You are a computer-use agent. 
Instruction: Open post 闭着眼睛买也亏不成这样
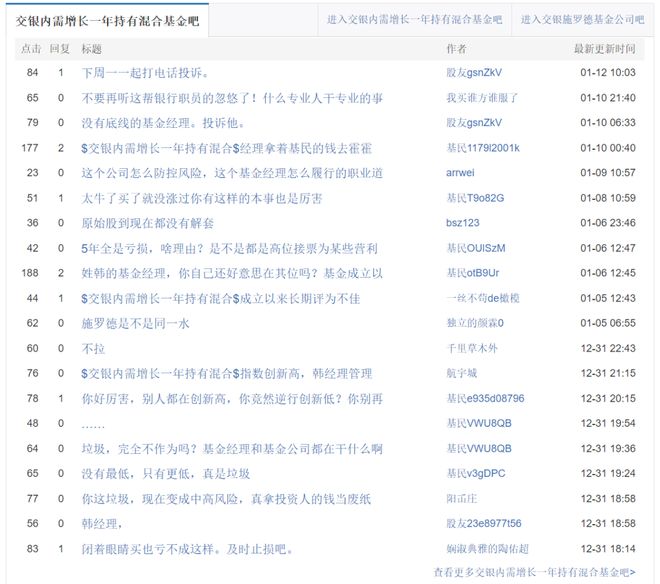tap(187, 549)
